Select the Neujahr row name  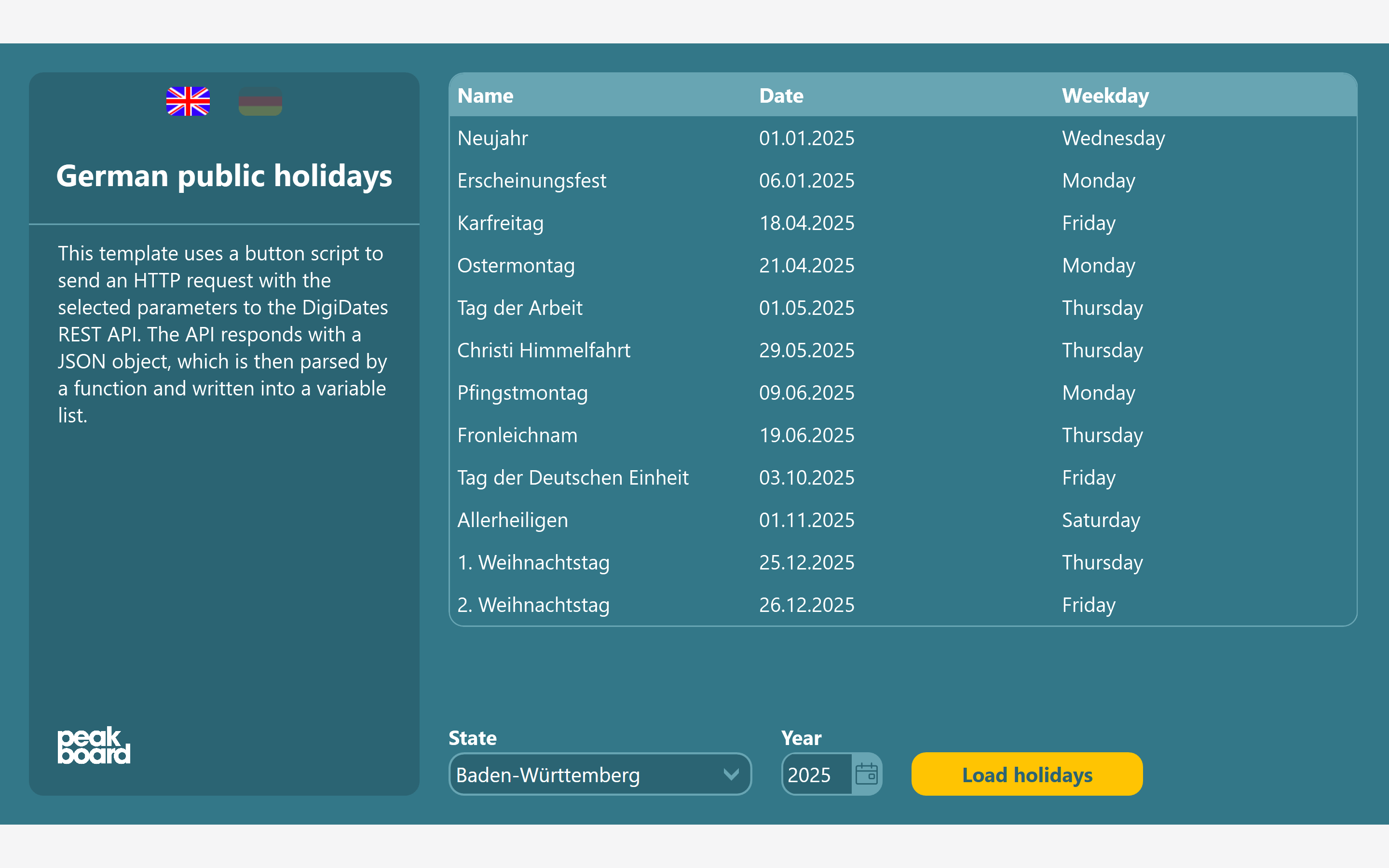click(492, 138)
